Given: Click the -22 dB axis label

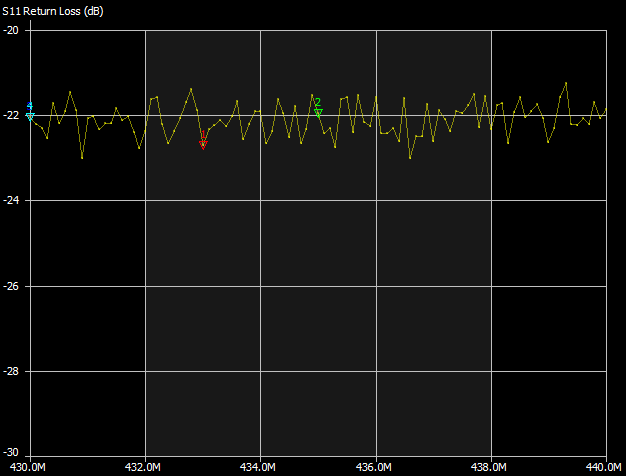Looking at the screenshot, I should (11, 115).
